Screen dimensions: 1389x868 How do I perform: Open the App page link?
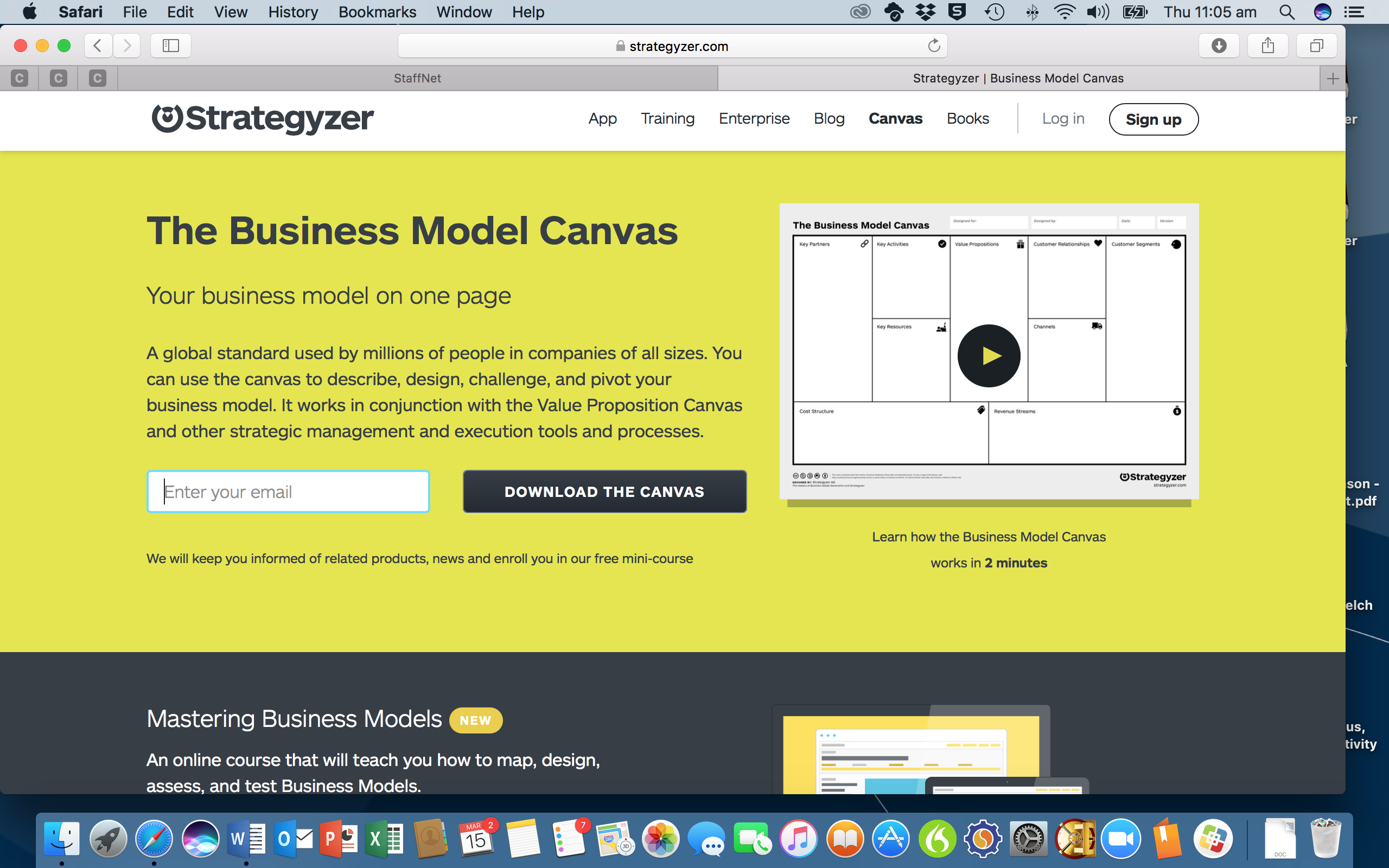pyautogui.click(x=602, y=118)
